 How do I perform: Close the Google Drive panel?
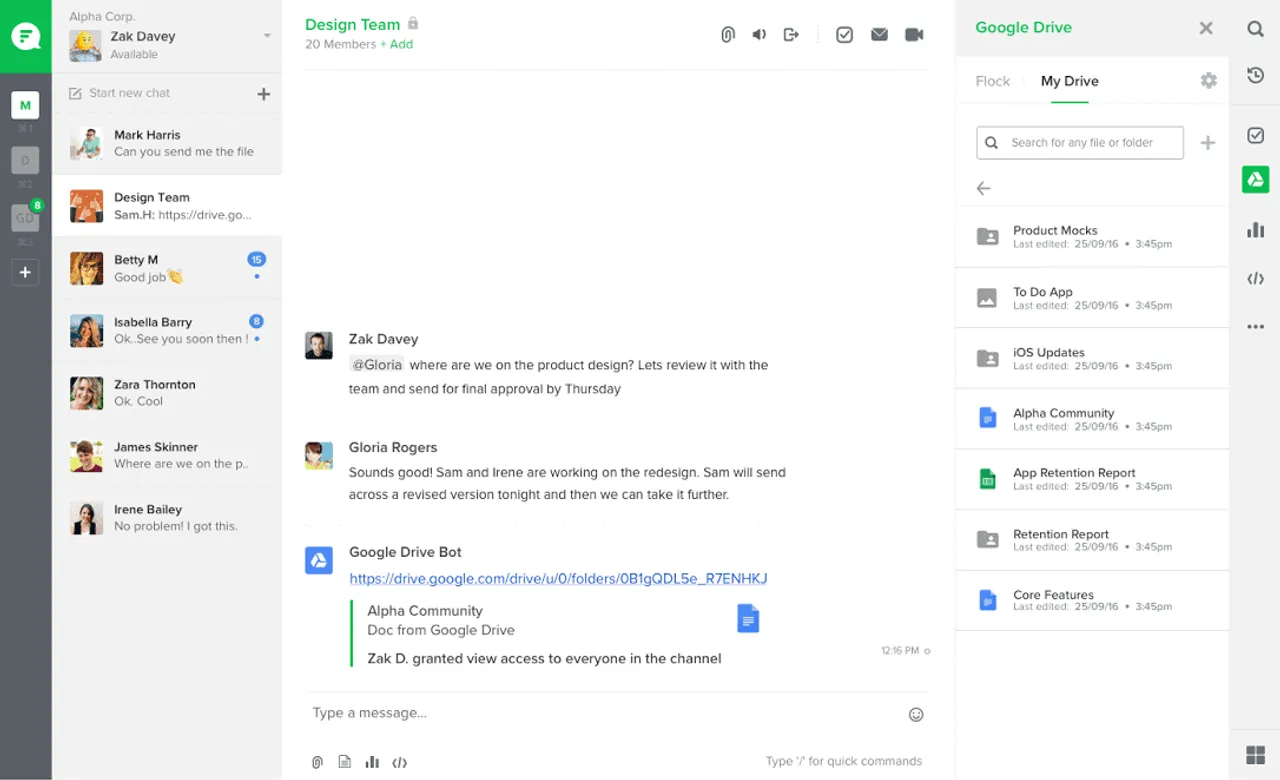click(x=1206, y=28)
